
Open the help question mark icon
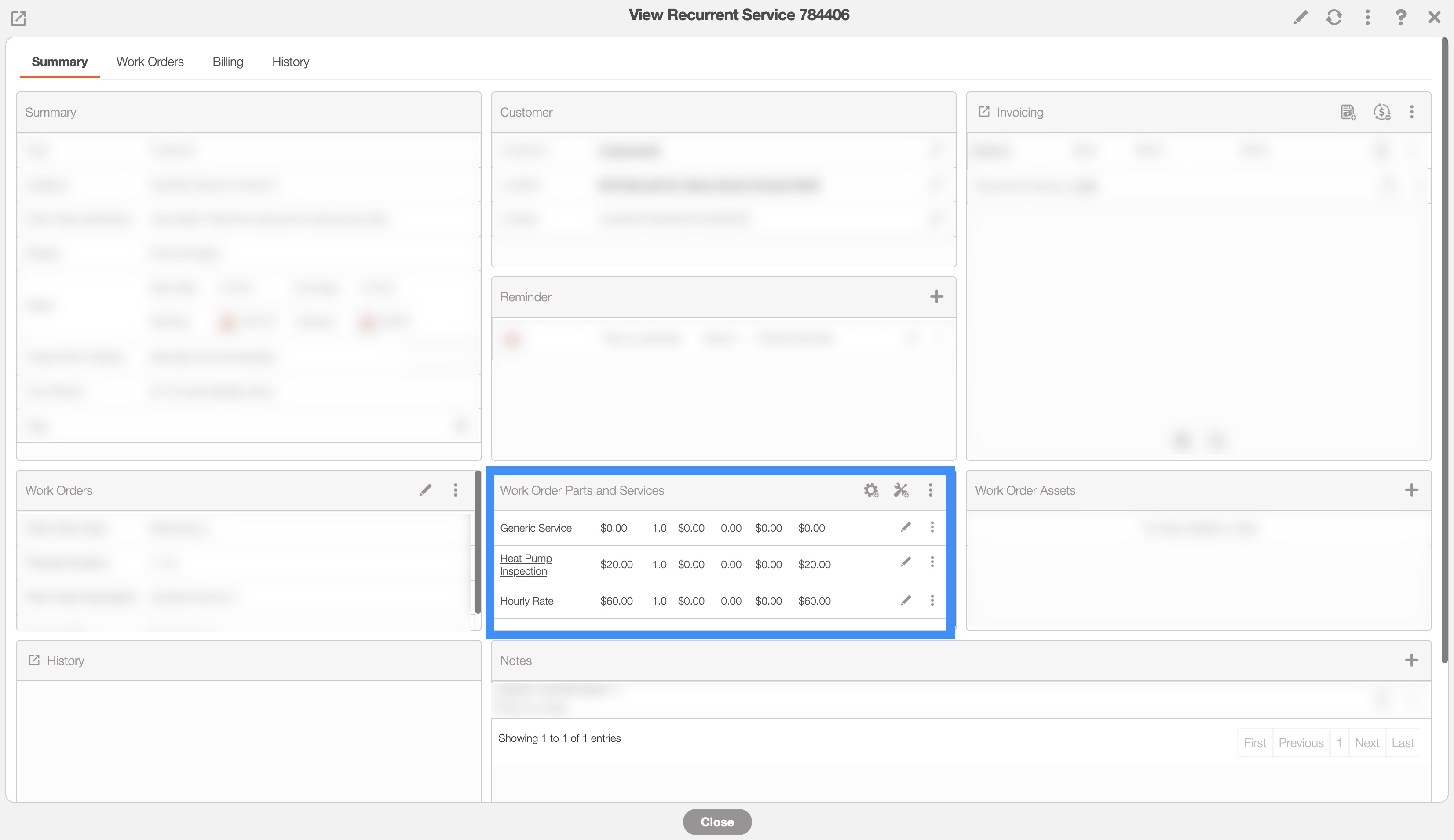click(1400, 17)
